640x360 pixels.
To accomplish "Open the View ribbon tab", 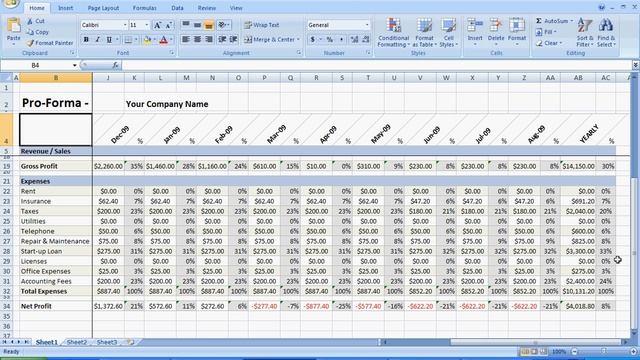I will click(x=236, y=8).
